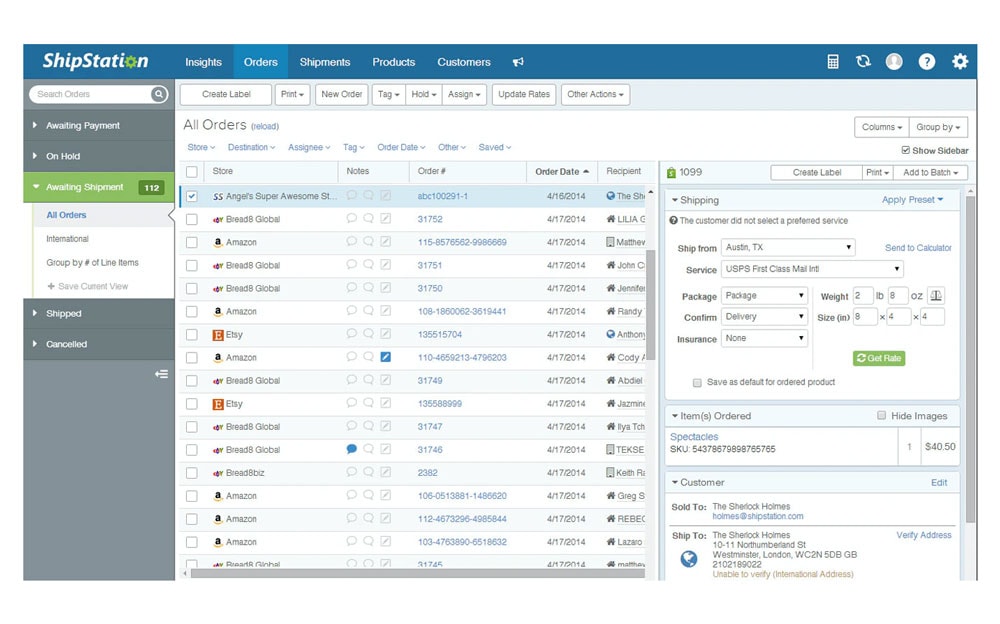
Task: Toggle the Show Sidebar checkbox
Action: pyautogui.click(x=906, y=150)
